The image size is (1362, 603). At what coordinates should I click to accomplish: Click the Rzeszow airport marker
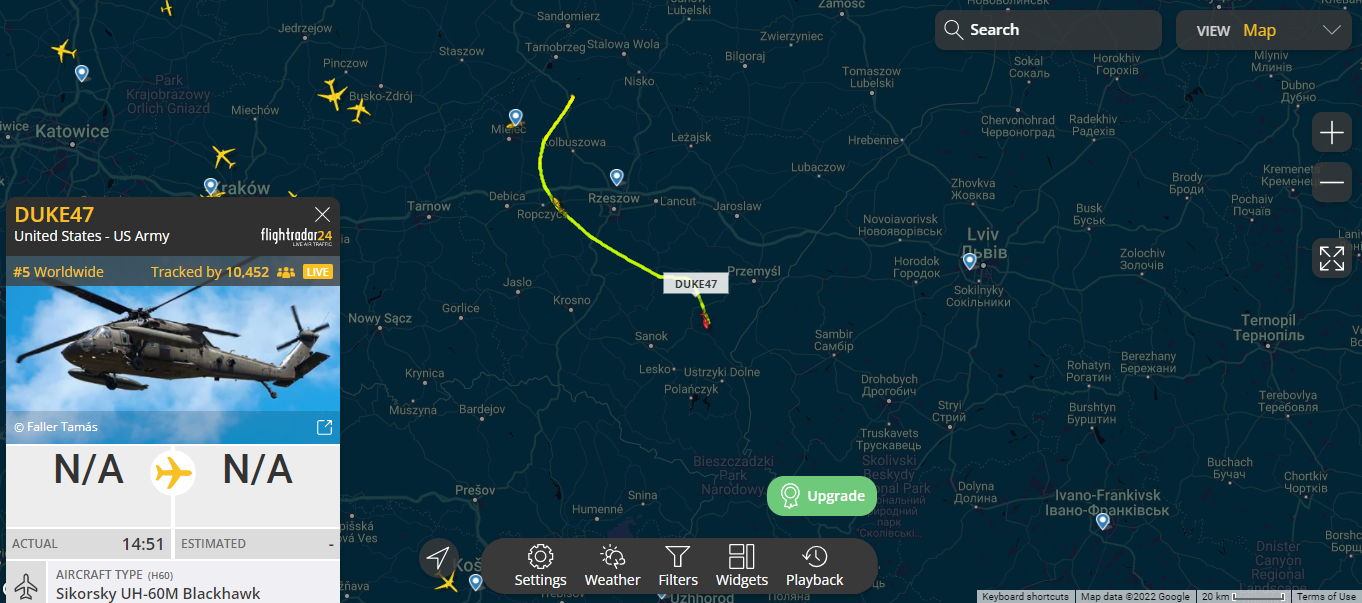pyautogui.click(x=617, y=177)
